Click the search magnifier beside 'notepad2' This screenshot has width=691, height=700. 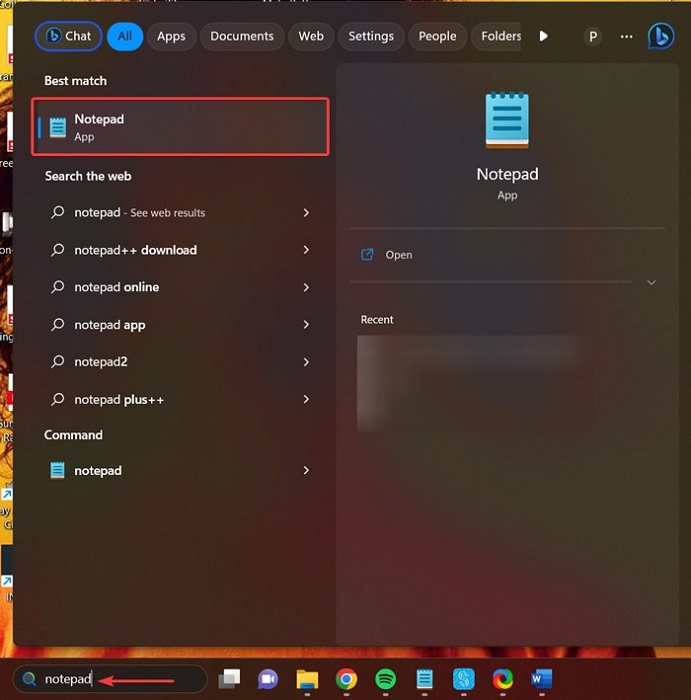[58, 361]
